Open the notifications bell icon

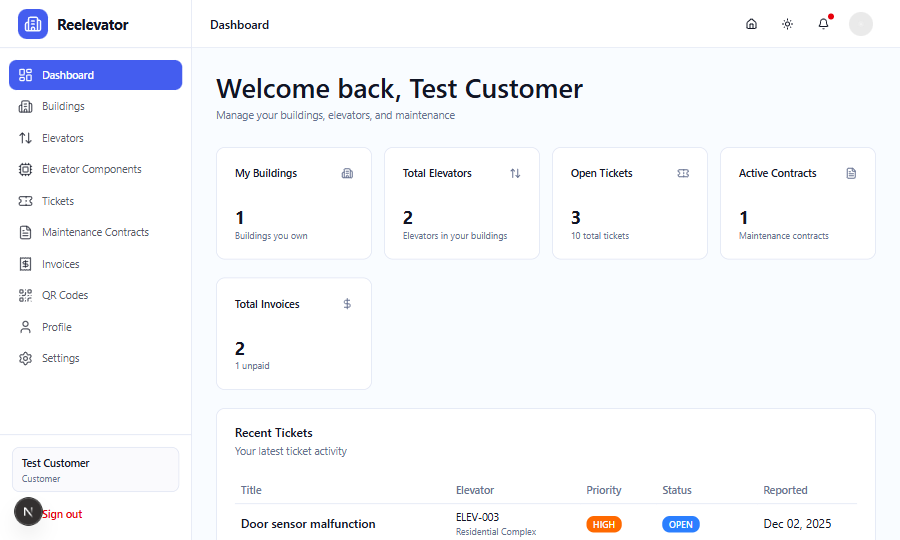(823, 24)
